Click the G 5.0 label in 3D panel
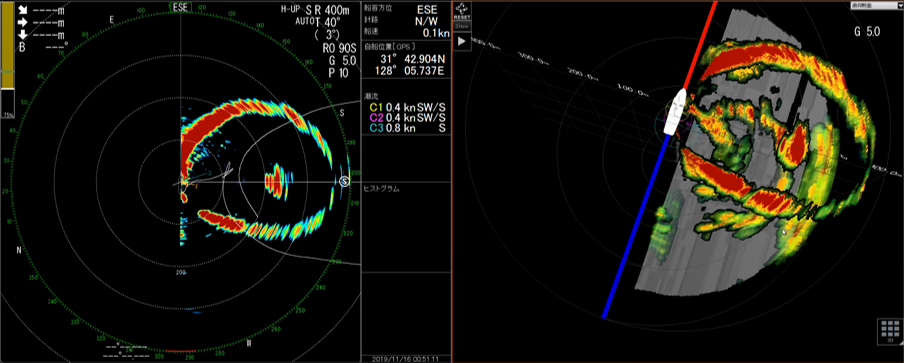Viewport: 904px width, 363px height. 867,32
